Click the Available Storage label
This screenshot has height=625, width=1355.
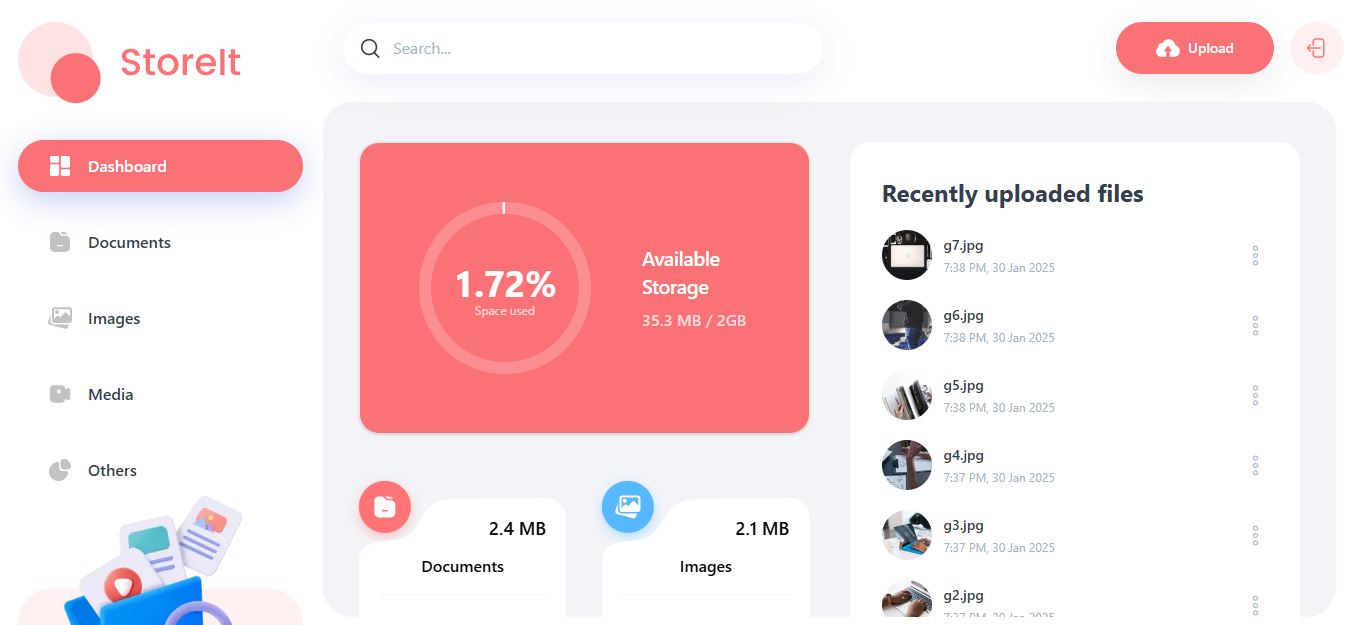tap(681, 273)
